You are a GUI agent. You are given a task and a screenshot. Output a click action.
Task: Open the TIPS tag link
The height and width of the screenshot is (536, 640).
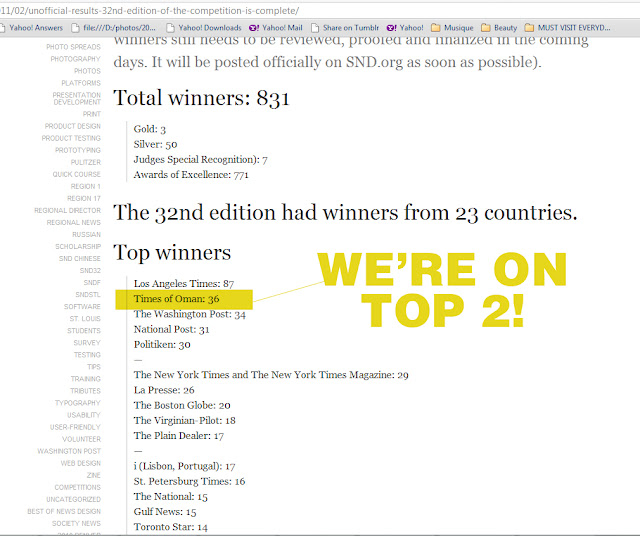[94, 367]
